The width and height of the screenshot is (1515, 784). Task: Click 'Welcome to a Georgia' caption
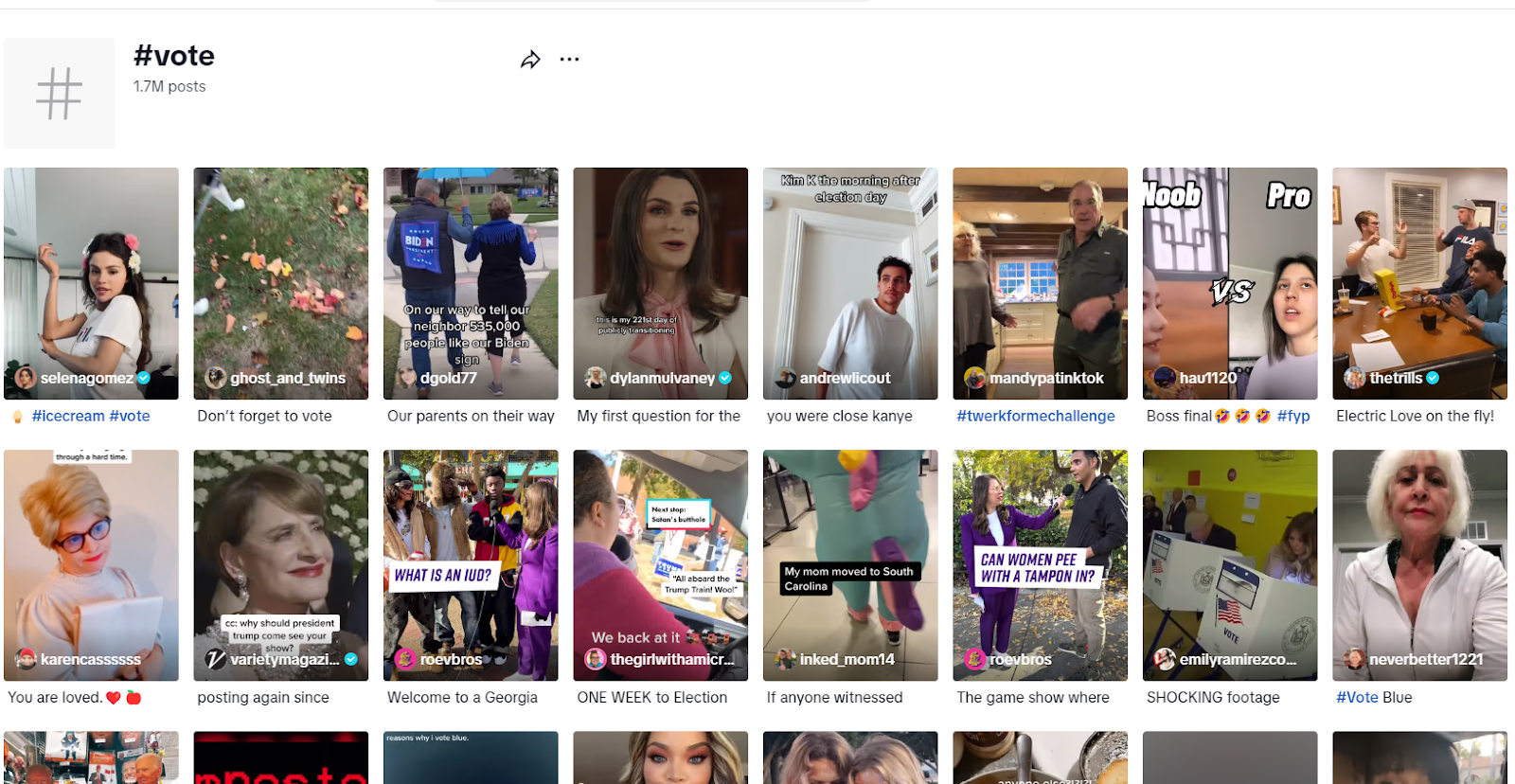click(x=462, y=697)
